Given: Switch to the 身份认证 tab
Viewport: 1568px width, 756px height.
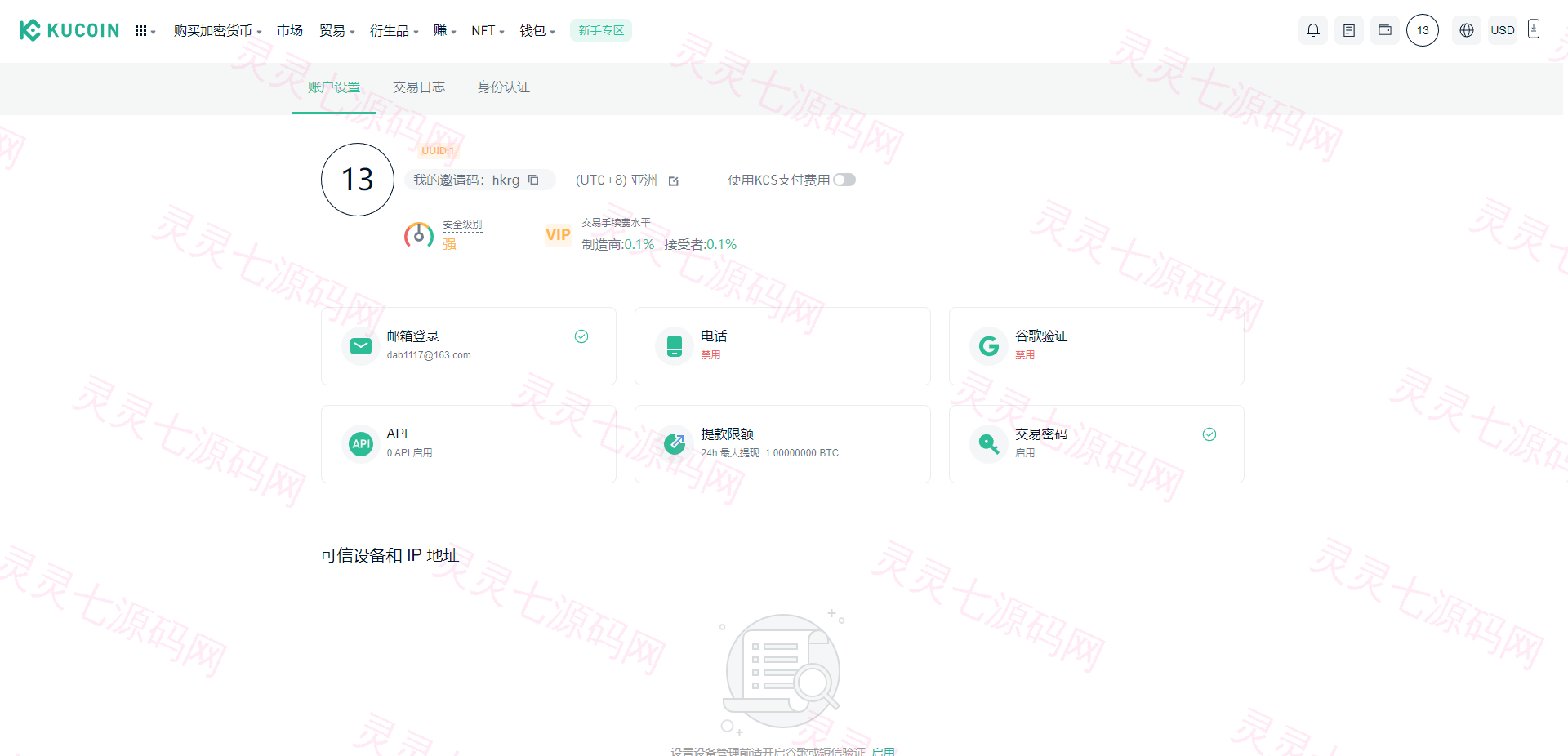Looking at the screenshot, I should 504,87.
